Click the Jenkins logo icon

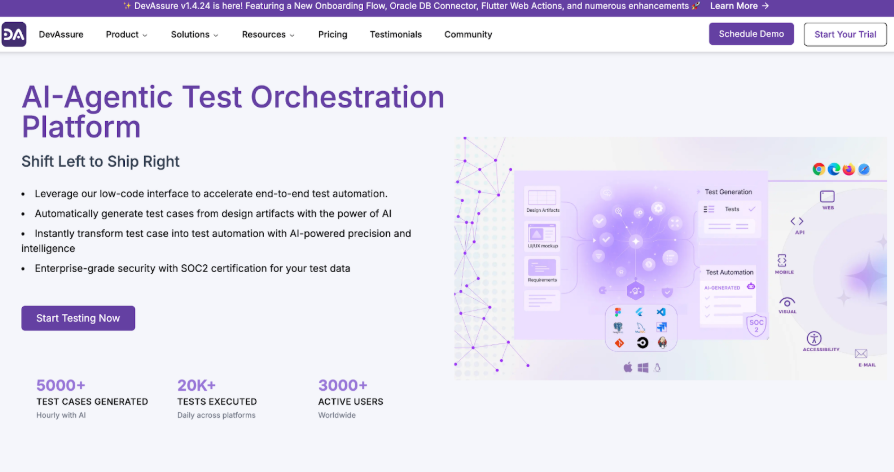pos(663,342)
